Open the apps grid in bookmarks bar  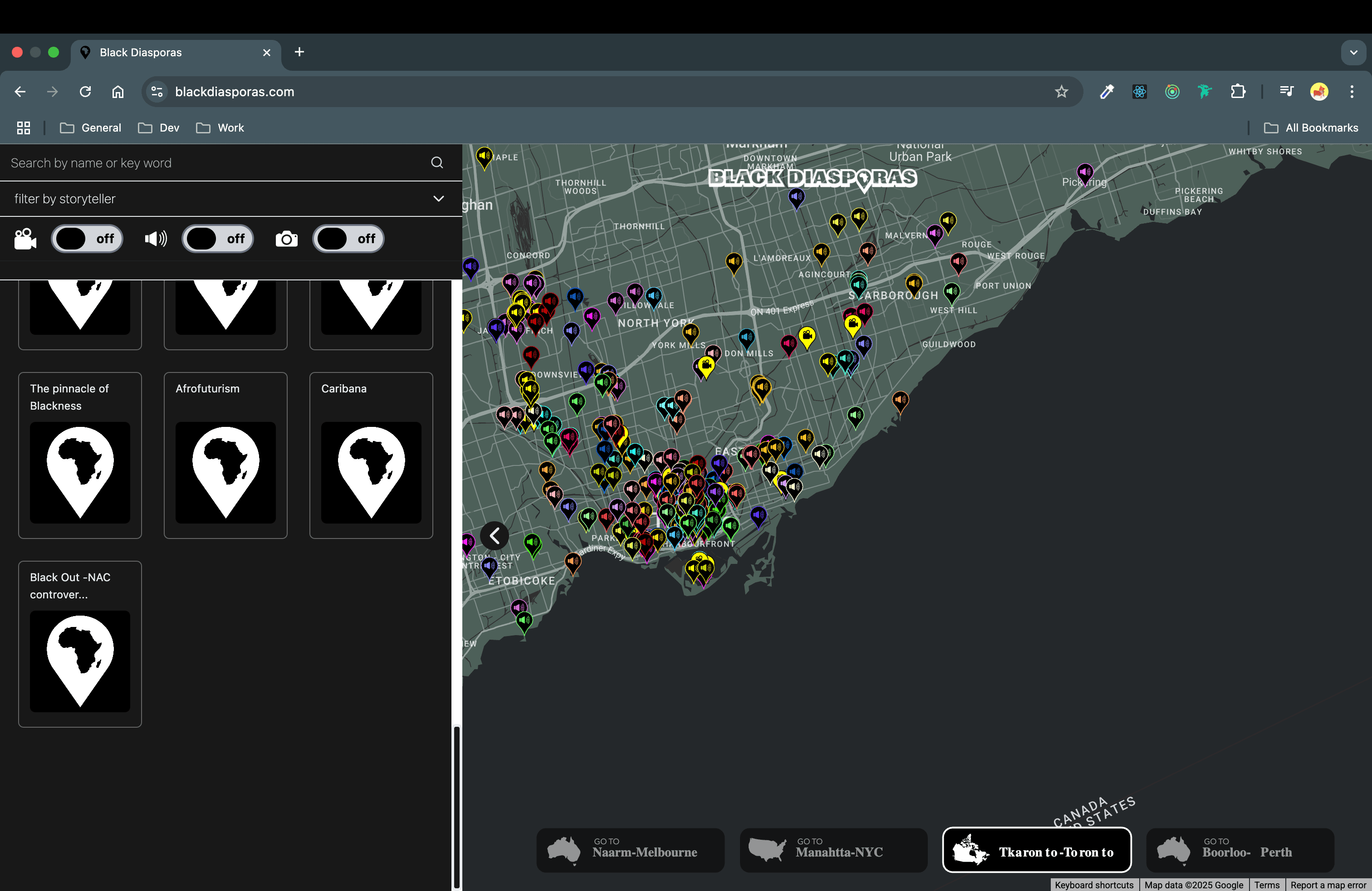(24, 128)
